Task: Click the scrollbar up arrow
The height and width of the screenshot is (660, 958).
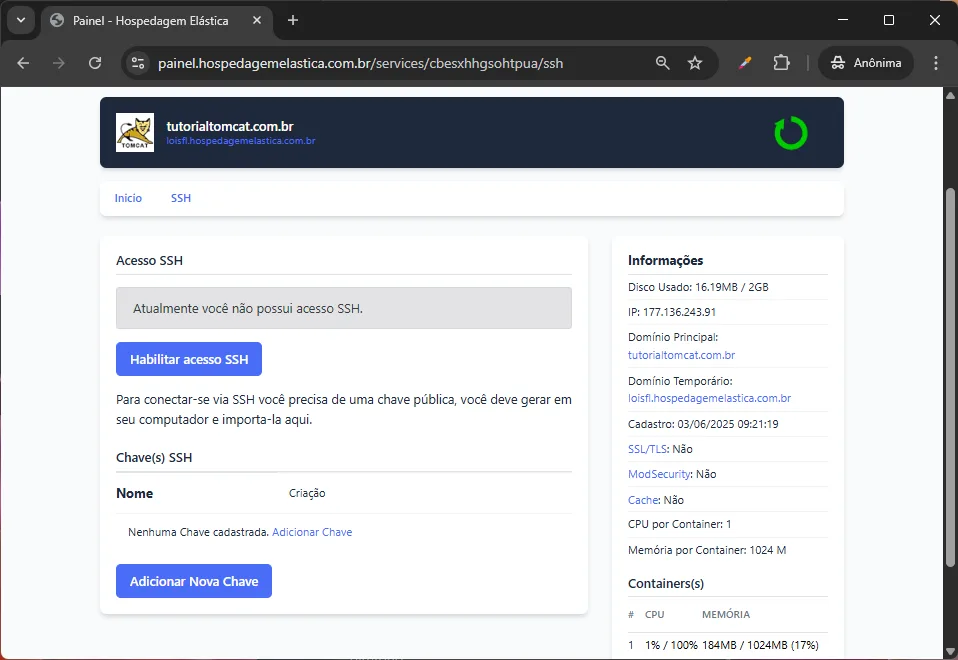Action: [950, 95]
